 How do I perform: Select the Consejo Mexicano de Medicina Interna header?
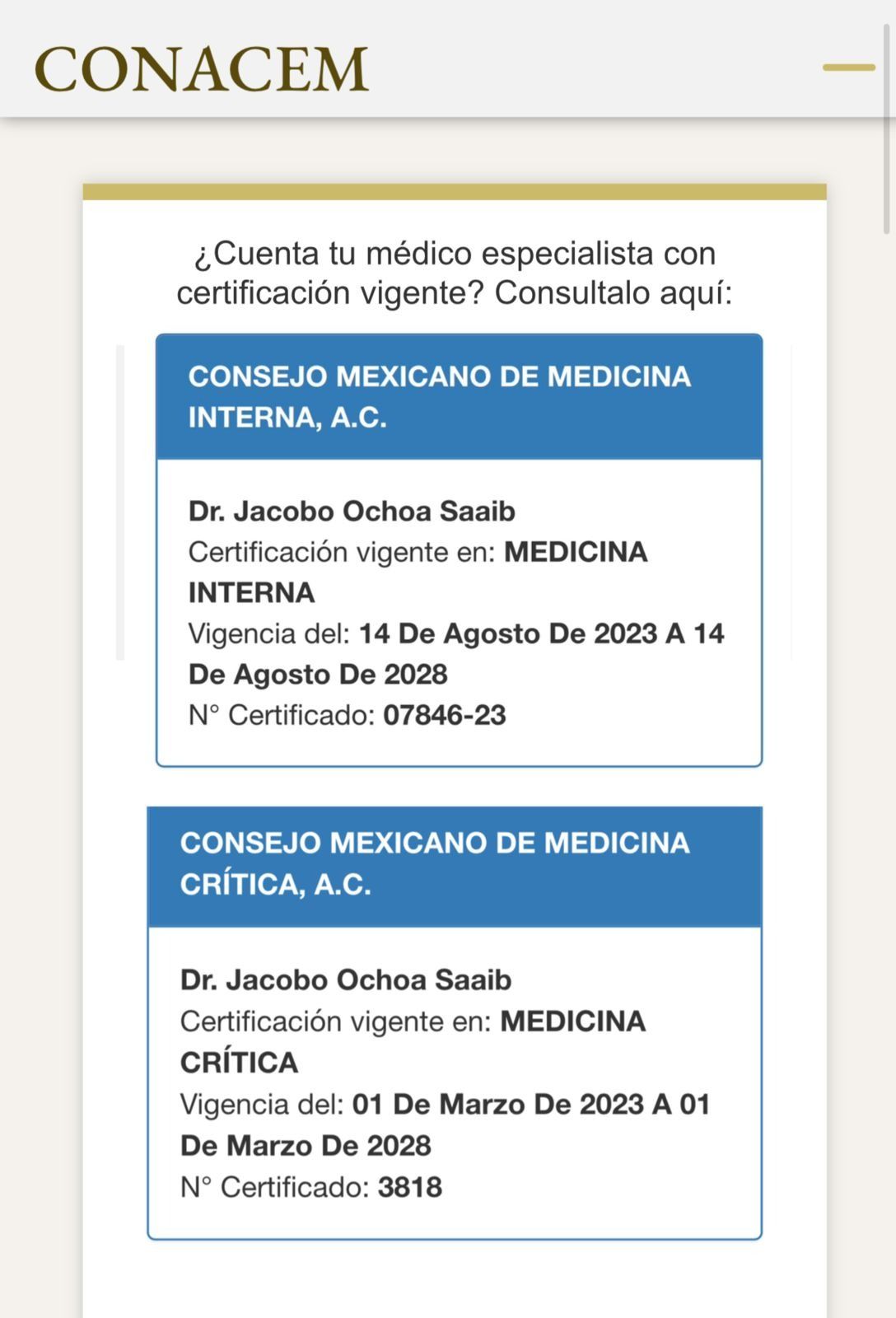pos(459,397)
